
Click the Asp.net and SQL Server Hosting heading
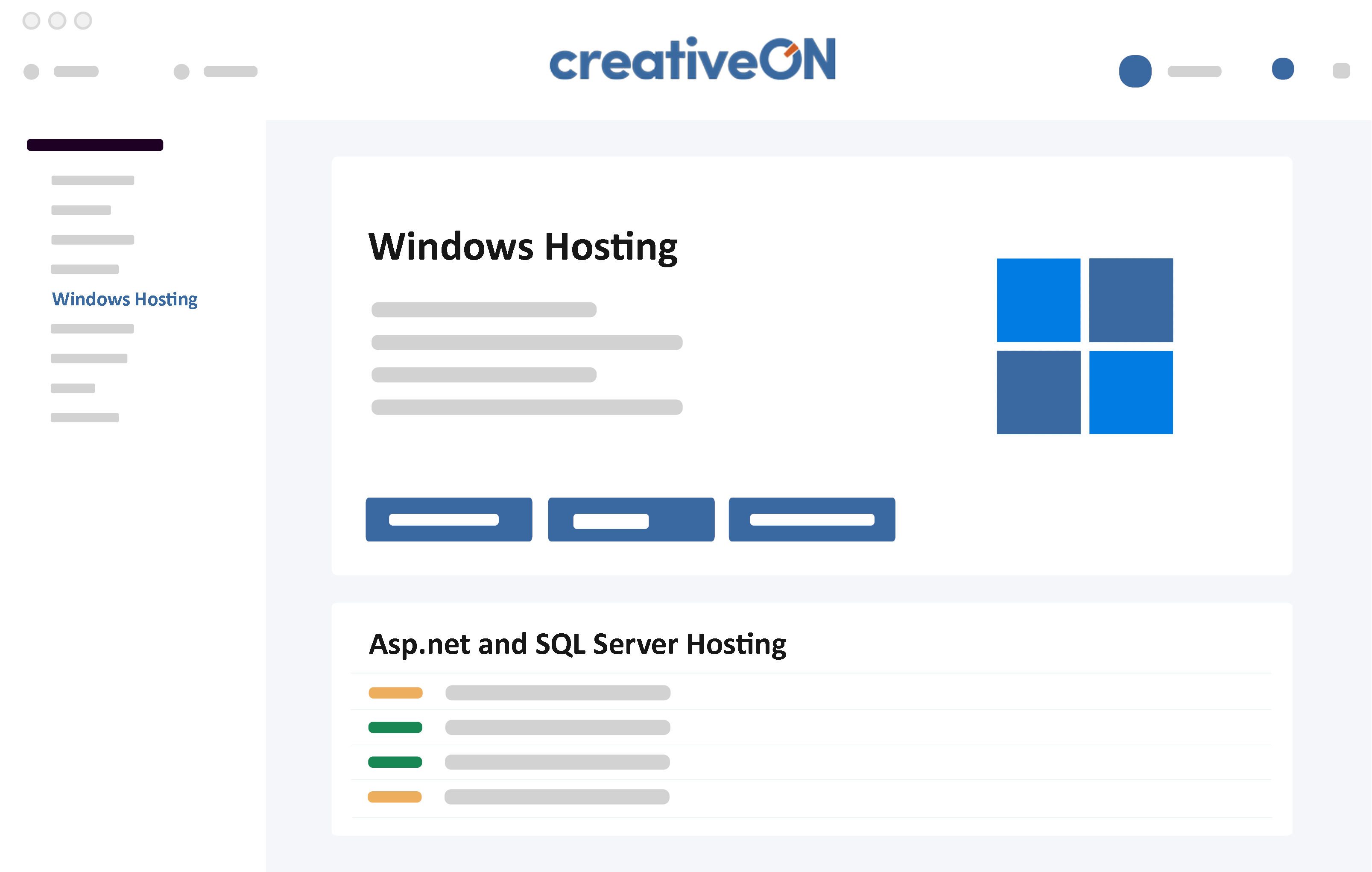coord(577,644)
